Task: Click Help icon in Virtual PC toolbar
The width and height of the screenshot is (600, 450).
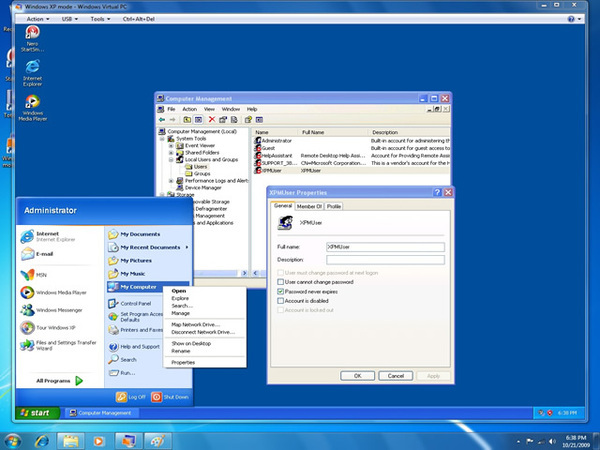Action: pyautogui.click(x=571, y=19)
